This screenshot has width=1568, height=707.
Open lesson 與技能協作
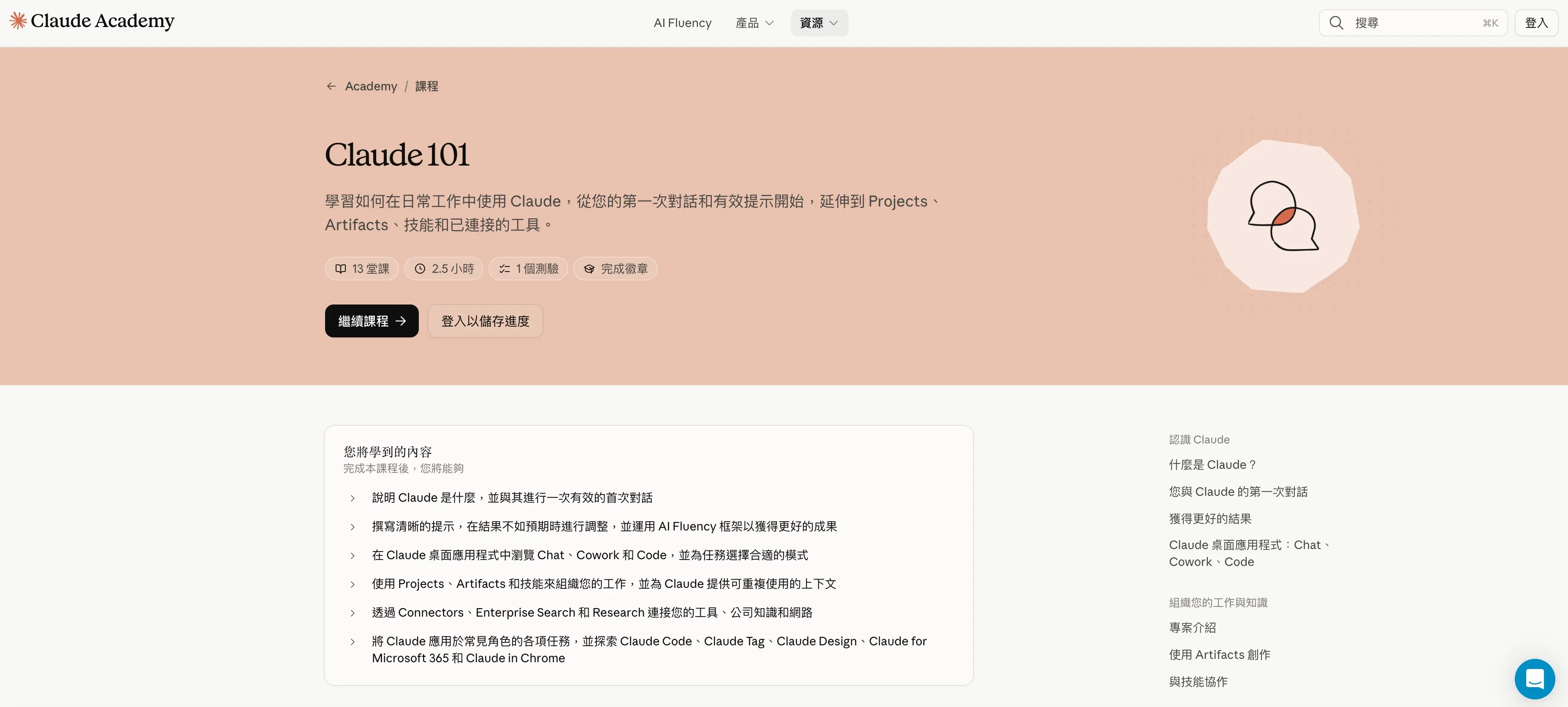point(1198,682)
